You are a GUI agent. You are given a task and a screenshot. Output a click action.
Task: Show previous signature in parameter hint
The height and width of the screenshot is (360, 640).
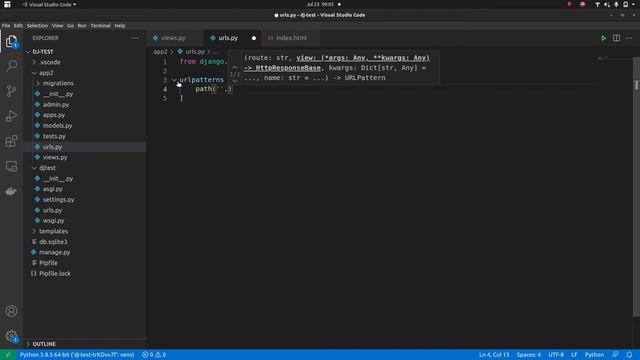[235, 67]
